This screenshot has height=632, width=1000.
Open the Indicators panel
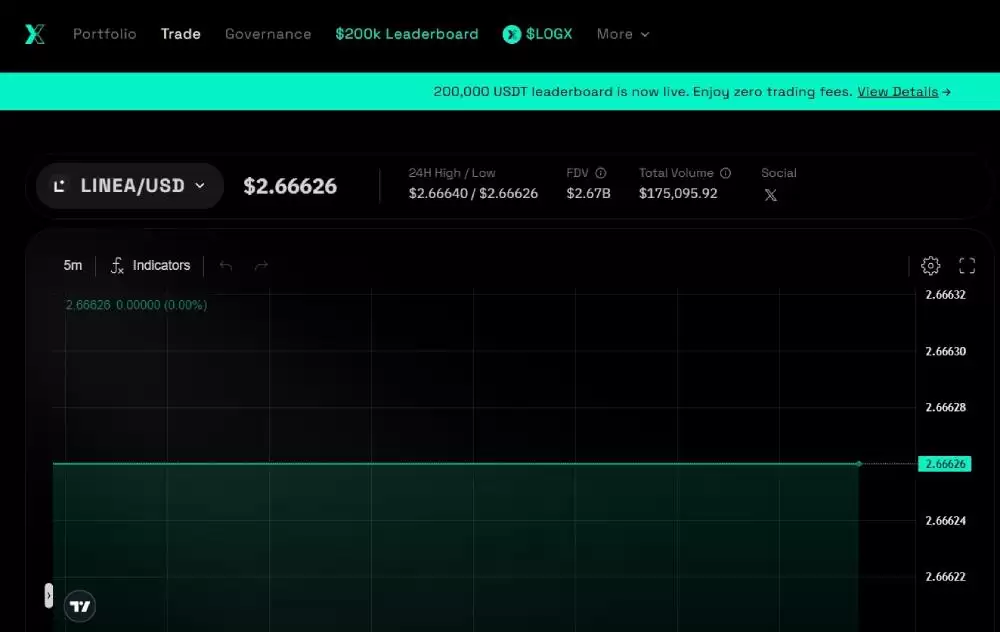[x=150, y=265]
